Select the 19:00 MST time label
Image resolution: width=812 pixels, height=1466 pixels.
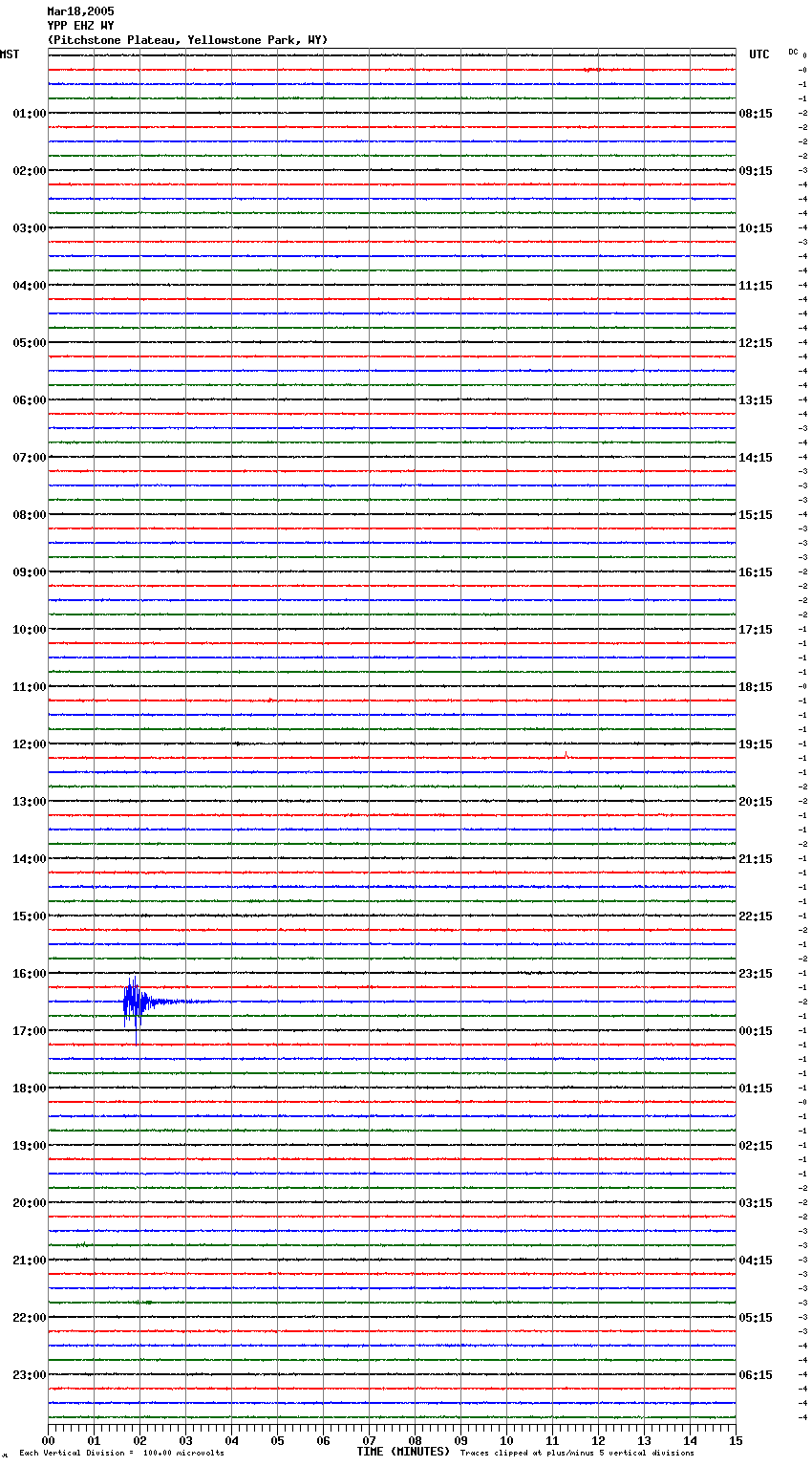[30, 1146]
